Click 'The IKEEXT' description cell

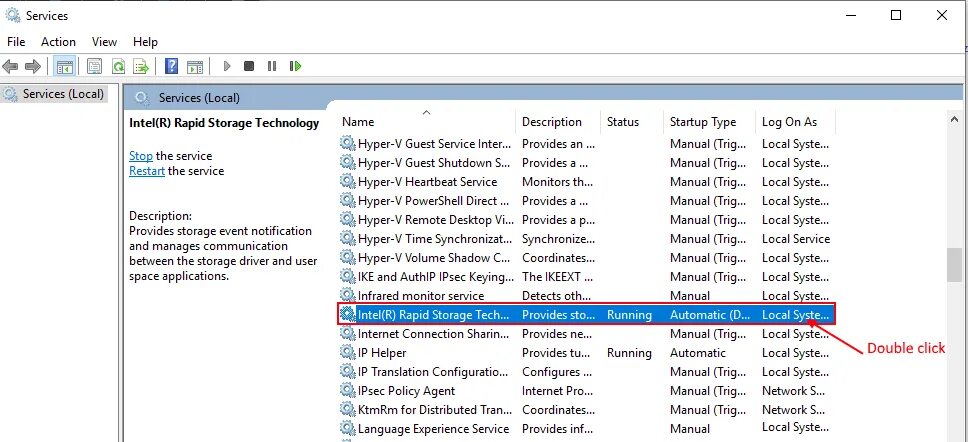[558, 277]
